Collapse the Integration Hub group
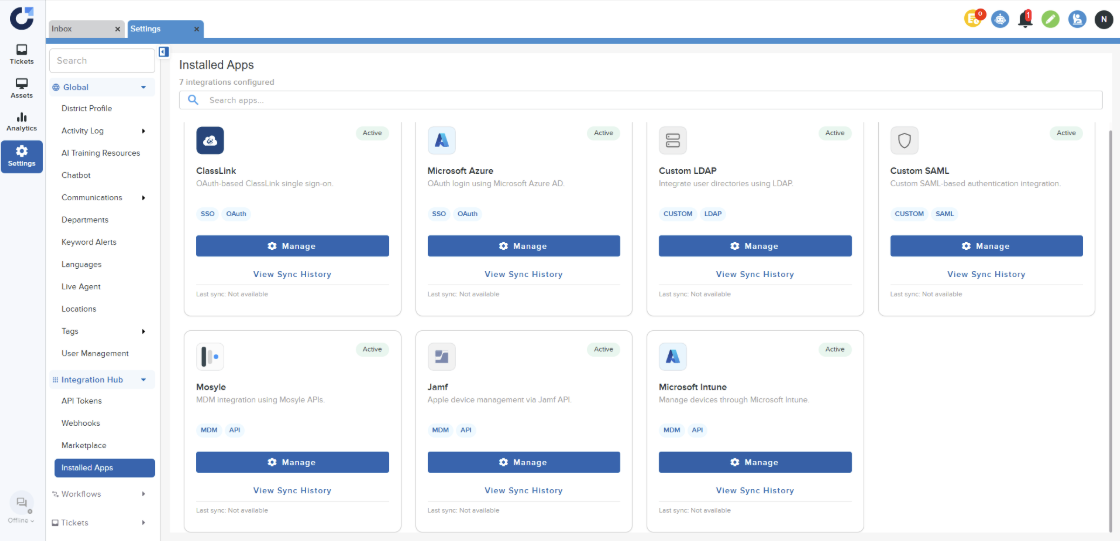Viewport: 1120px width, 541px height. point(143,380)
